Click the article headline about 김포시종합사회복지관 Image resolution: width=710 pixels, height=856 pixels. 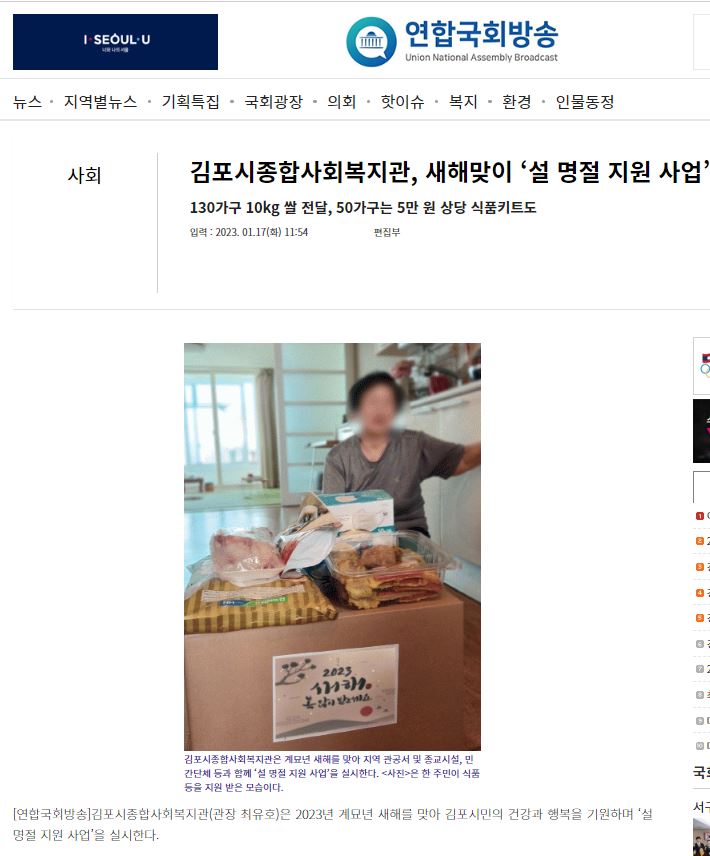tap(450, 171)
